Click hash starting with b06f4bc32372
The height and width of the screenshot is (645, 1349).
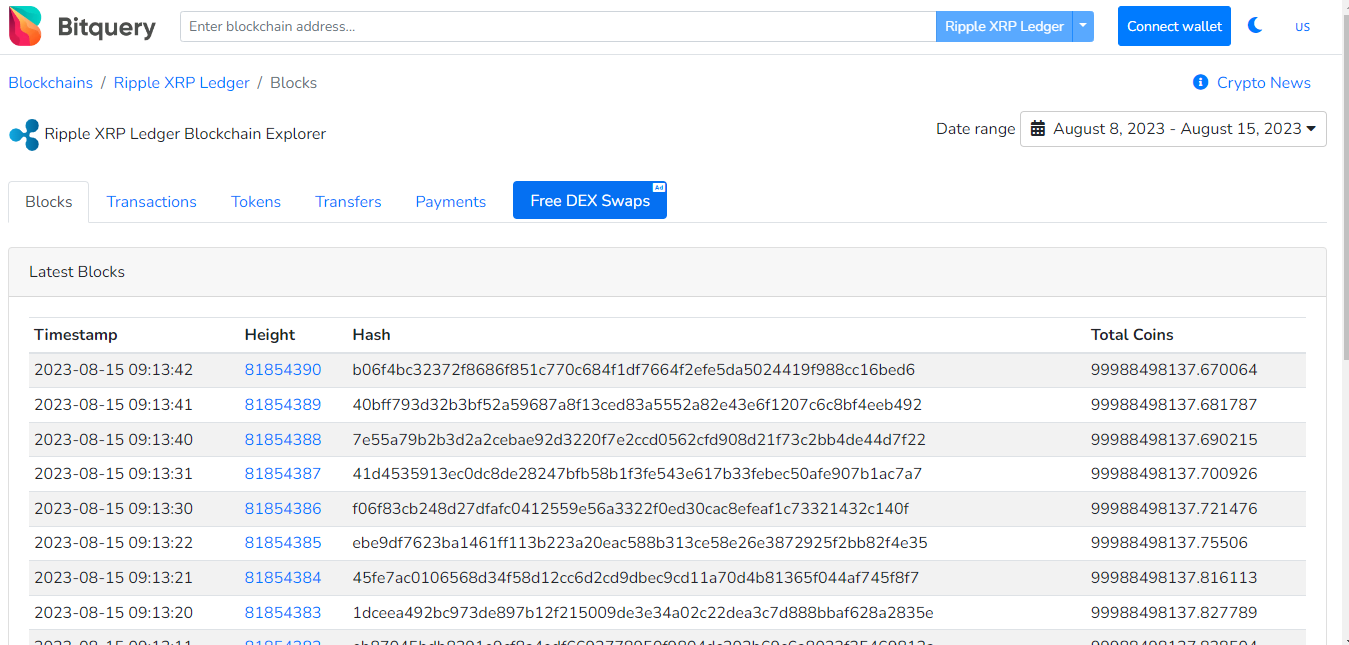click(634, 370)
